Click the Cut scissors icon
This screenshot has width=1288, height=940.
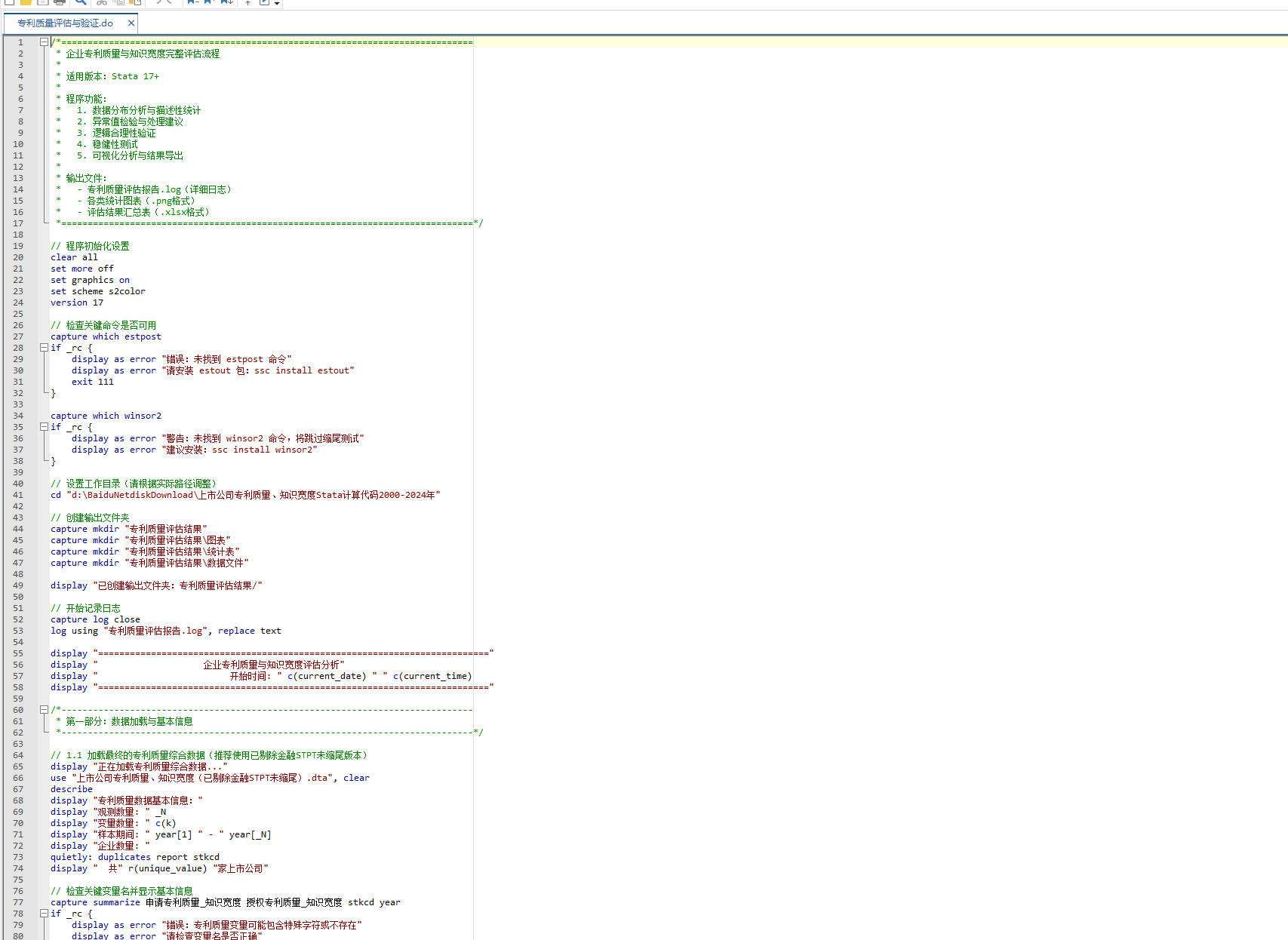click(101, 2)
